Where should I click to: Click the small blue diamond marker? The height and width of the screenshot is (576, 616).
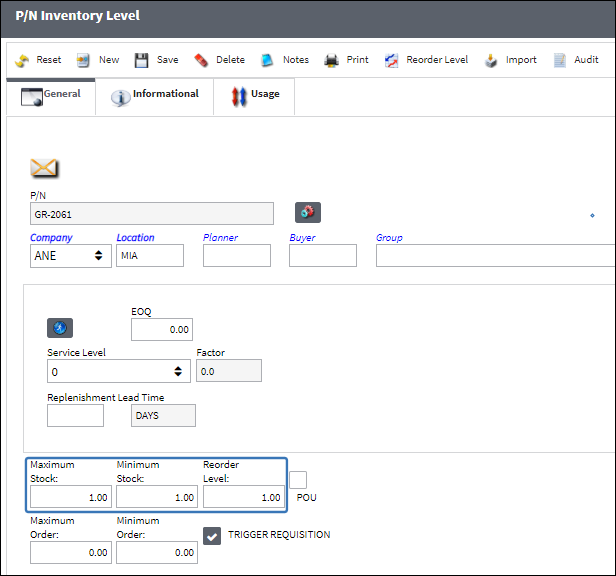pos(592,215)
